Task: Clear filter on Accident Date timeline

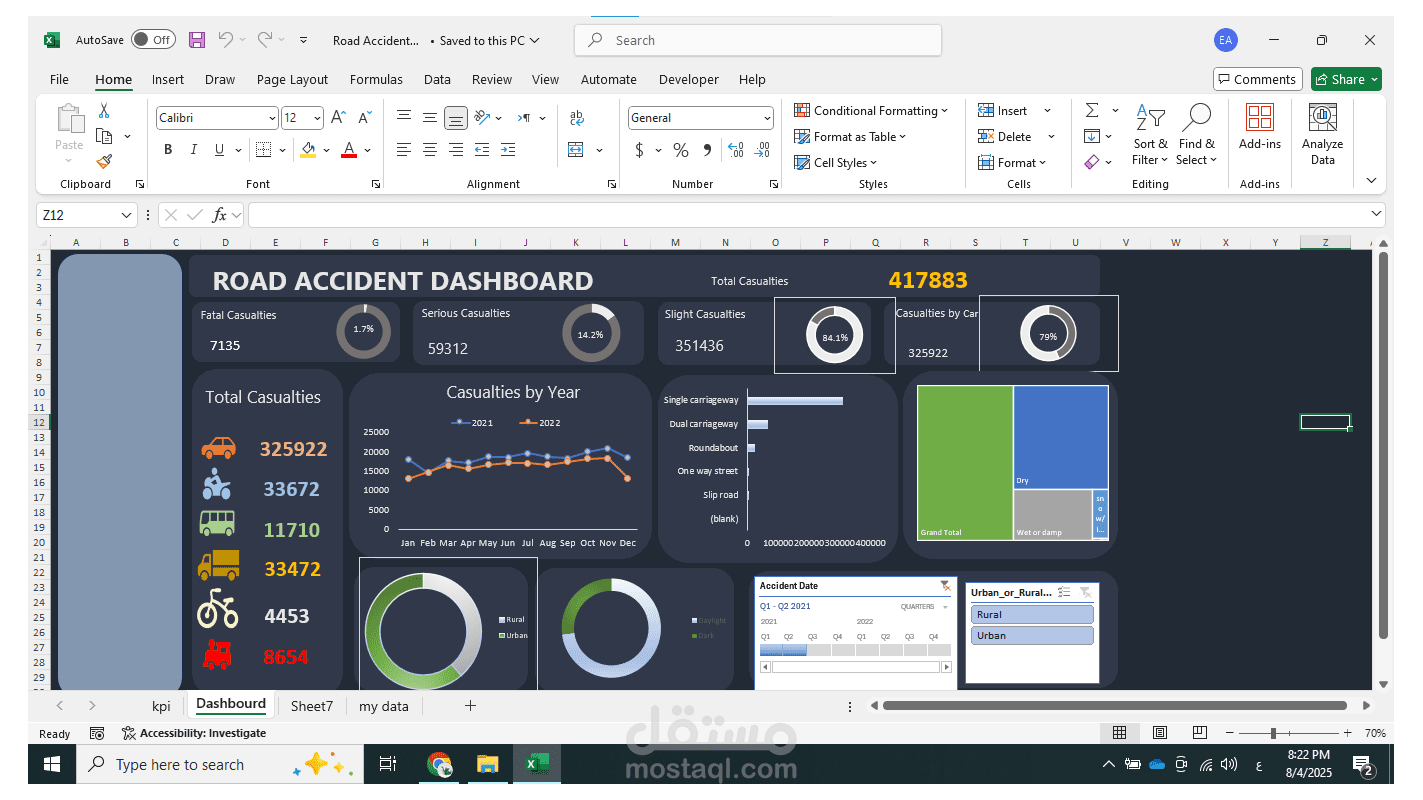Action: point(945,586)
